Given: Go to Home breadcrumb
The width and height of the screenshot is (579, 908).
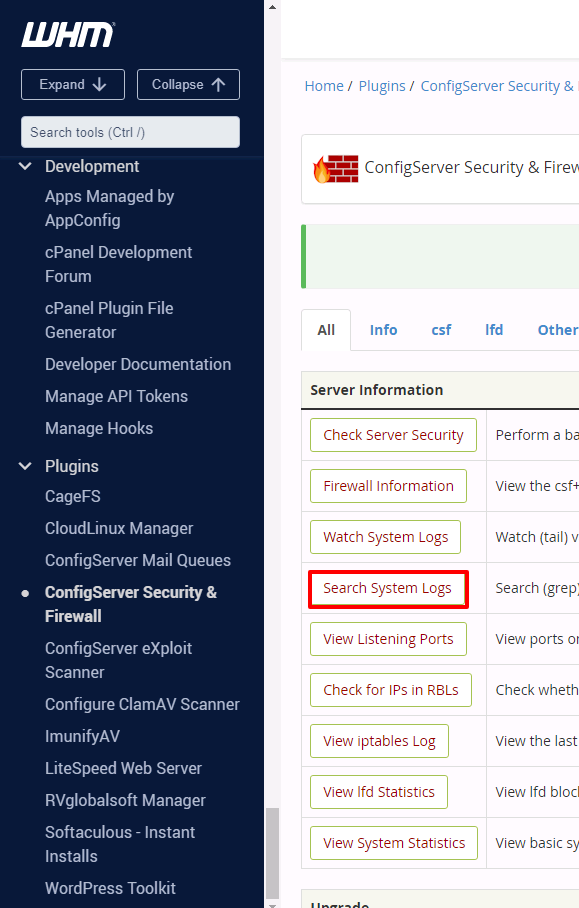Looking at the screenshot, I should point(324,86).
